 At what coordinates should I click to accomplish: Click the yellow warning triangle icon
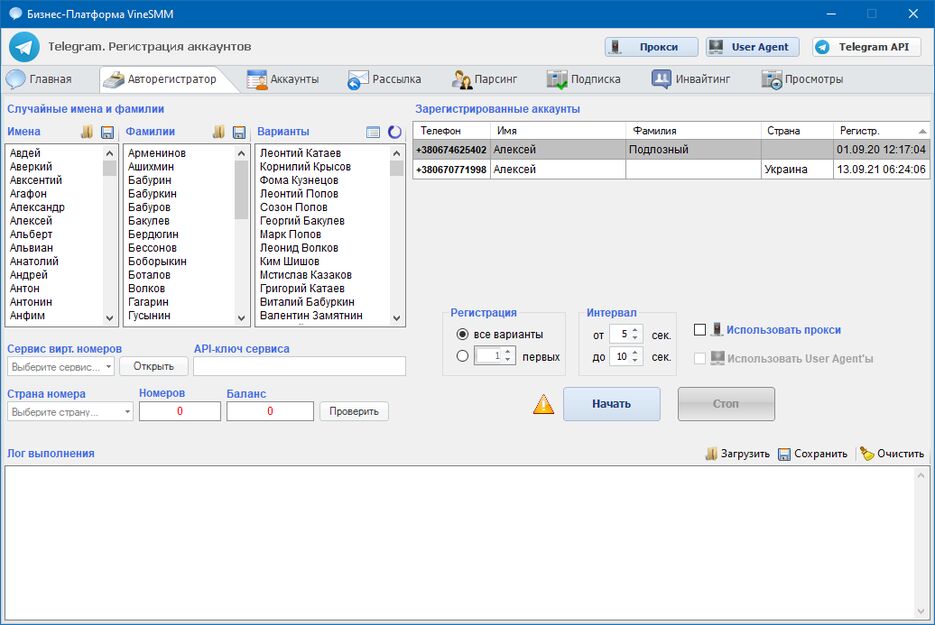click(543, 404)
